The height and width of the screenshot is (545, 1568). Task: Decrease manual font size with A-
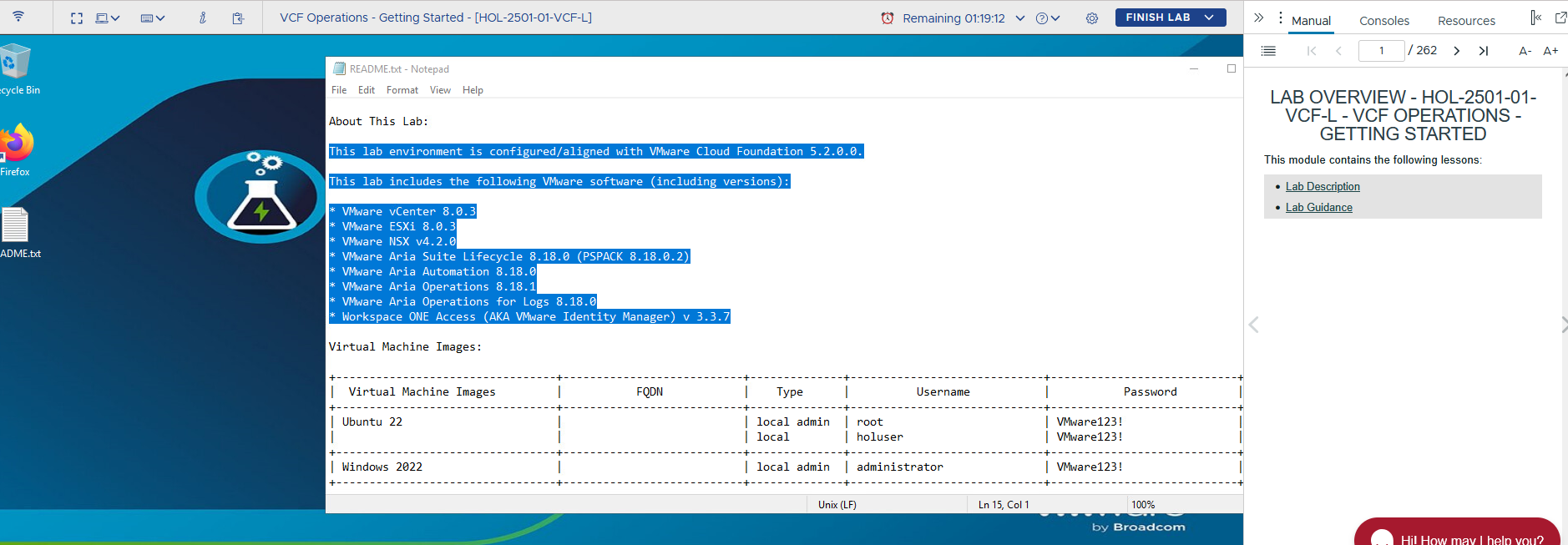pyautogui.click(x=1525, y=51)
